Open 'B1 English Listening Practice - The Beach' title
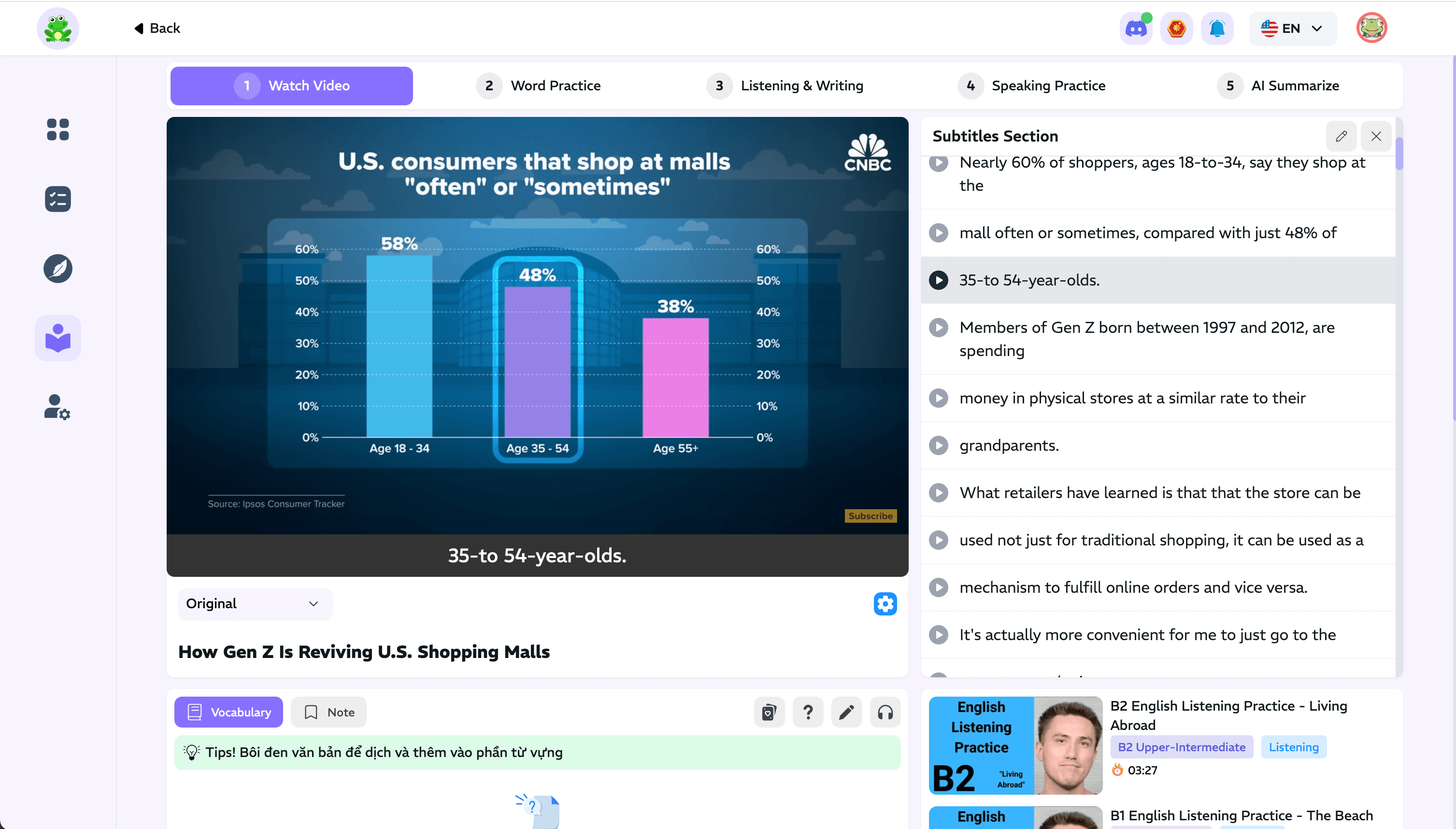The image size is (1456, 829). coord(1241,815)
